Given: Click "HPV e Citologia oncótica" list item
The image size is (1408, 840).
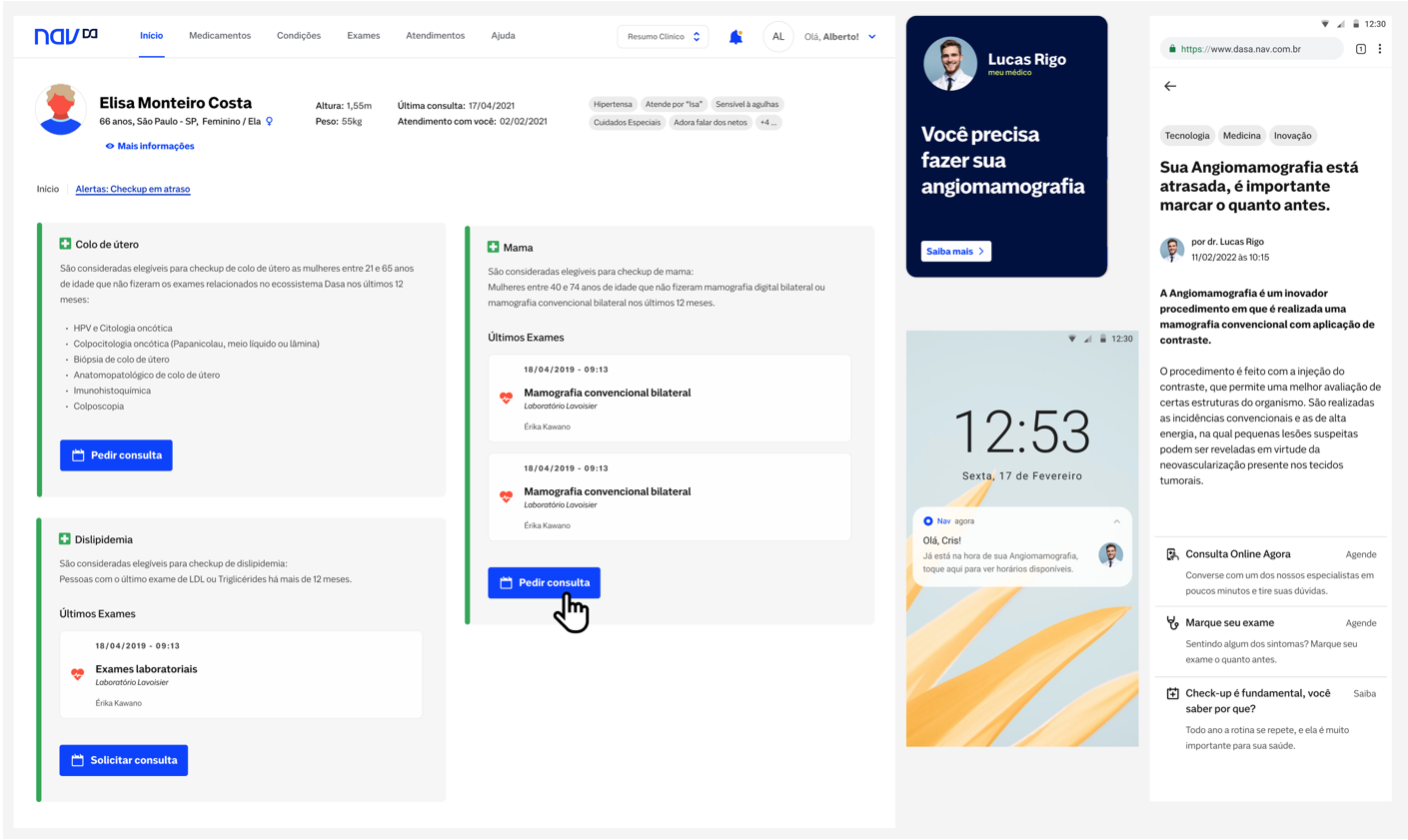Looking at the screenshot, I should click(x=123, y=328).
